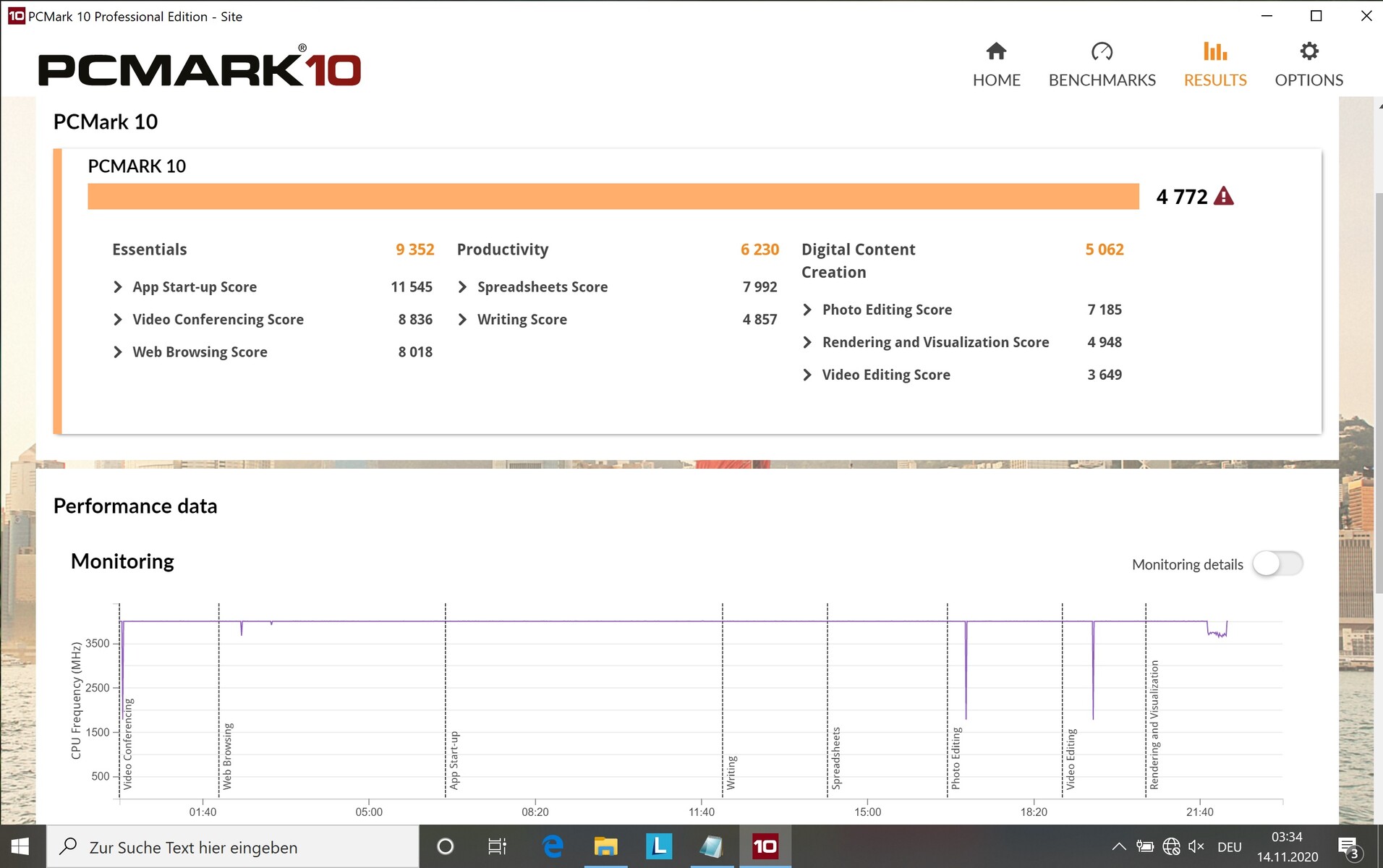Click the 7 992 Spreadsheets value

759,287
